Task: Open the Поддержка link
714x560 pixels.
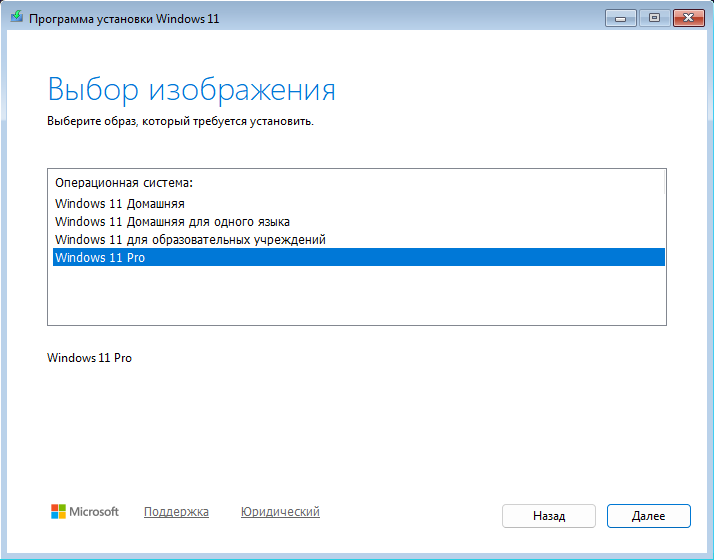Action: (176, 512)
